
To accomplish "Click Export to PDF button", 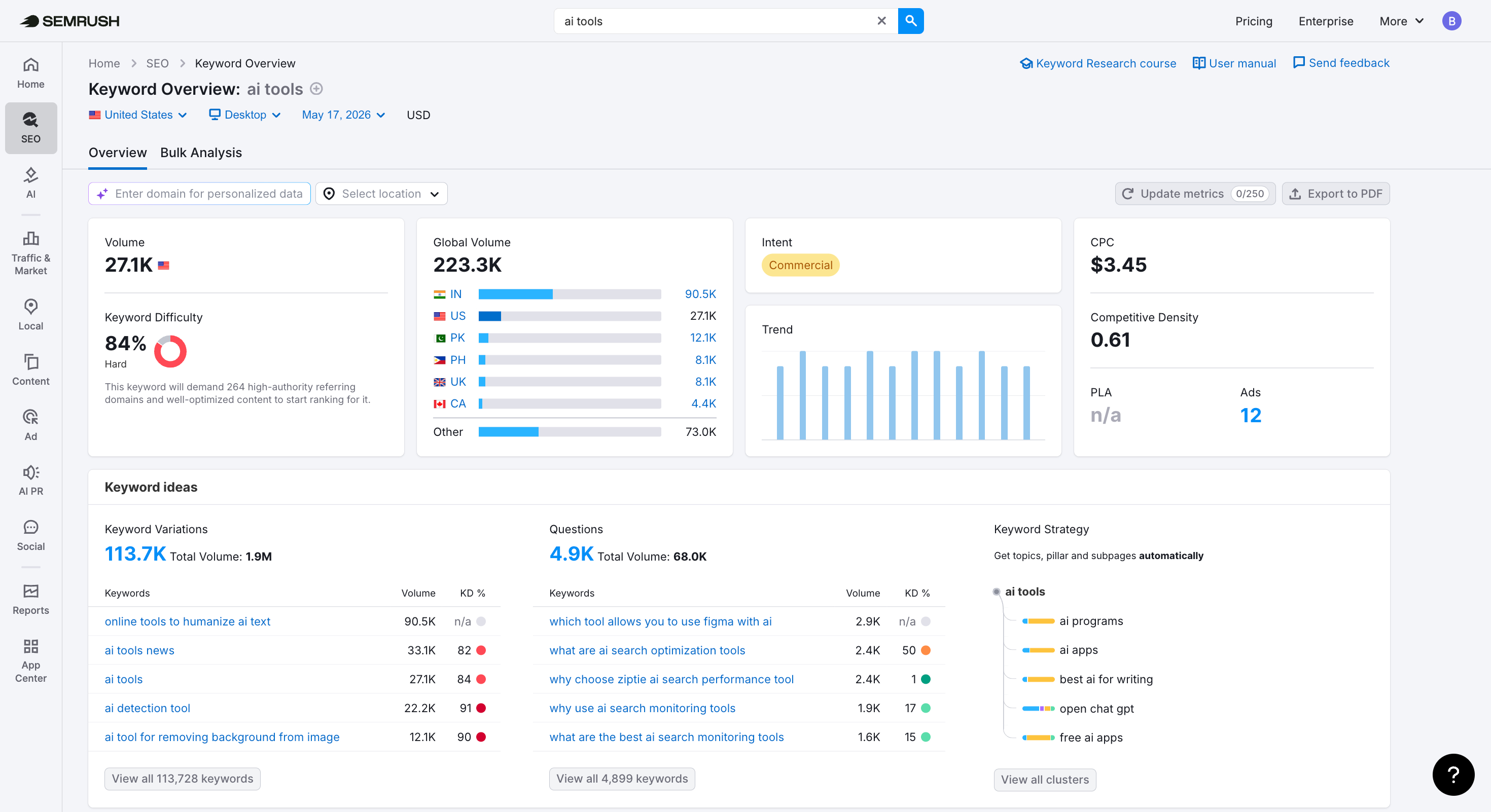I will click(x=1336, y=194).
